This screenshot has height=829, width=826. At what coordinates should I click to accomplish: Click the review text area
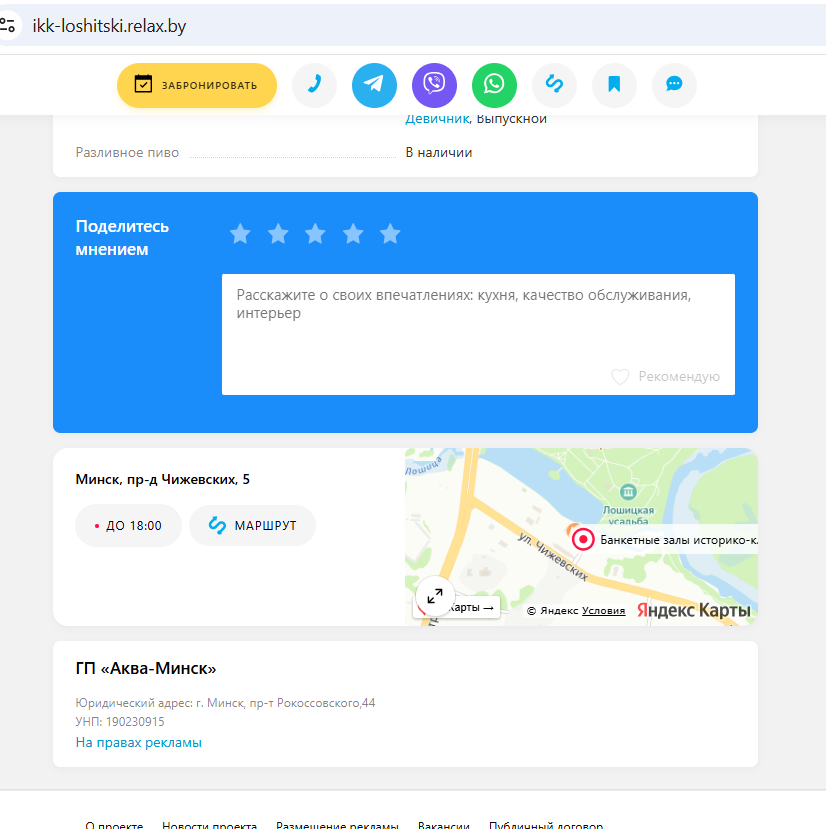point(478,334)
